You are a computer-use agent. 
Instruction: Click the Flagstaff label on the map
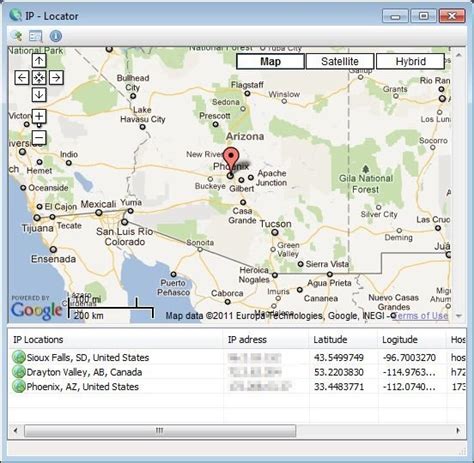coord(247,85)
